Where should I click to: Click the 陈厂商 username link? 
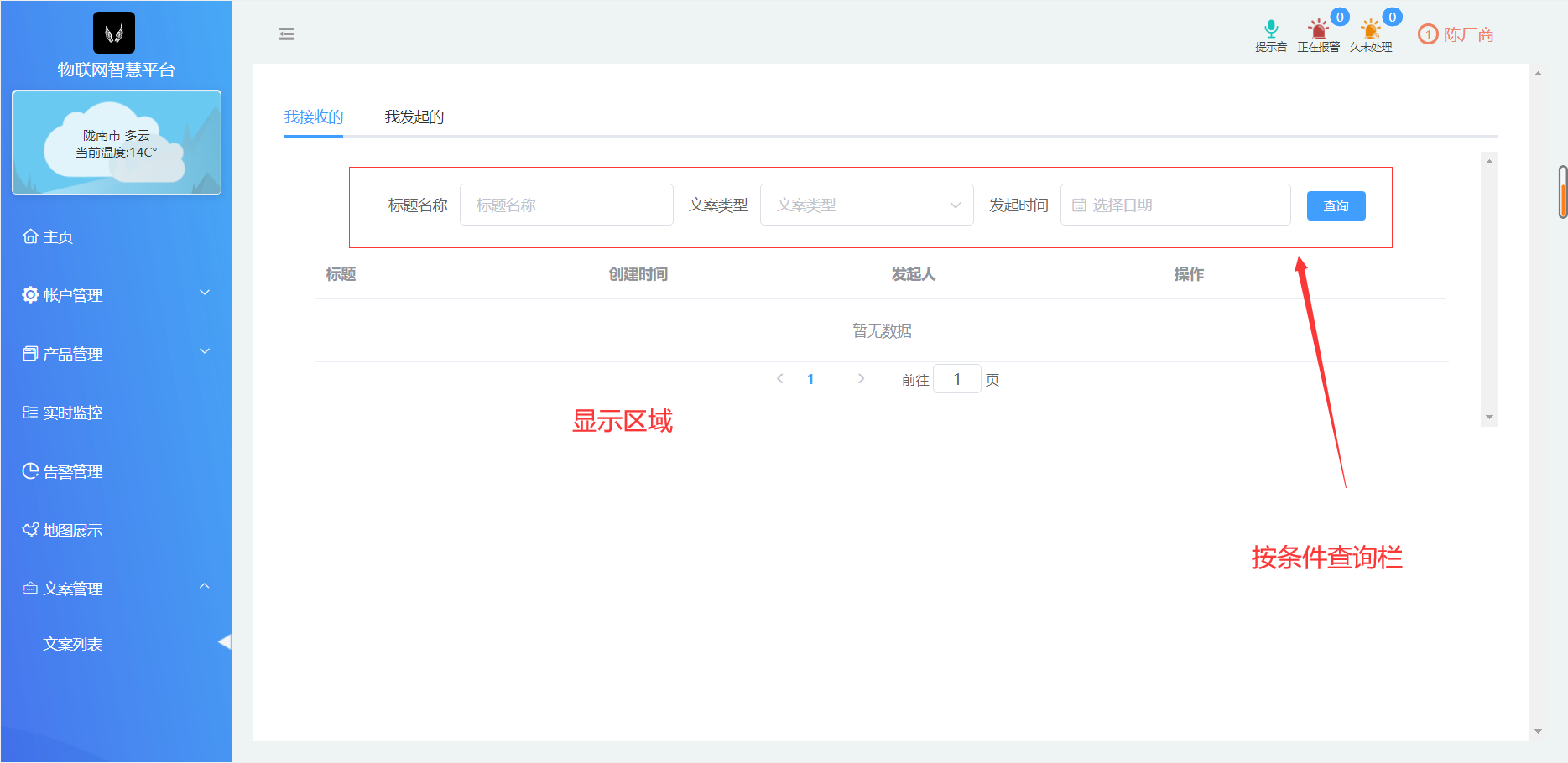1469,34
